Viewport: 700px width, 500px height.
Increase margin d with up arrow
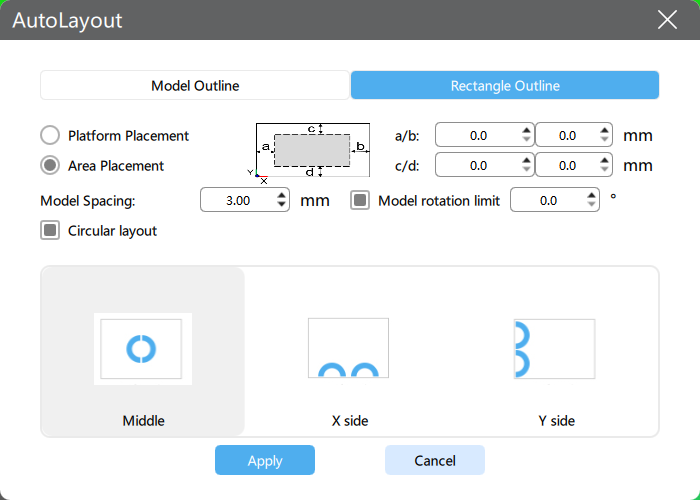[x=604, y=161]
